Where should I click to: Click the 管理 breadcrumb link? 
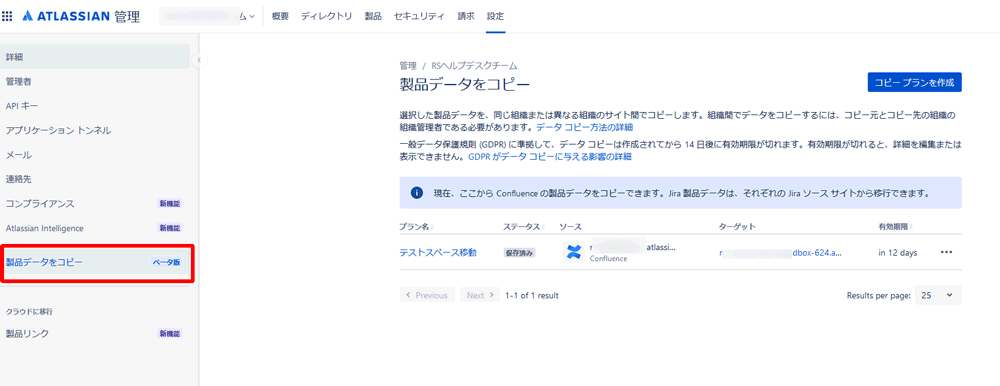pos(408,66)
